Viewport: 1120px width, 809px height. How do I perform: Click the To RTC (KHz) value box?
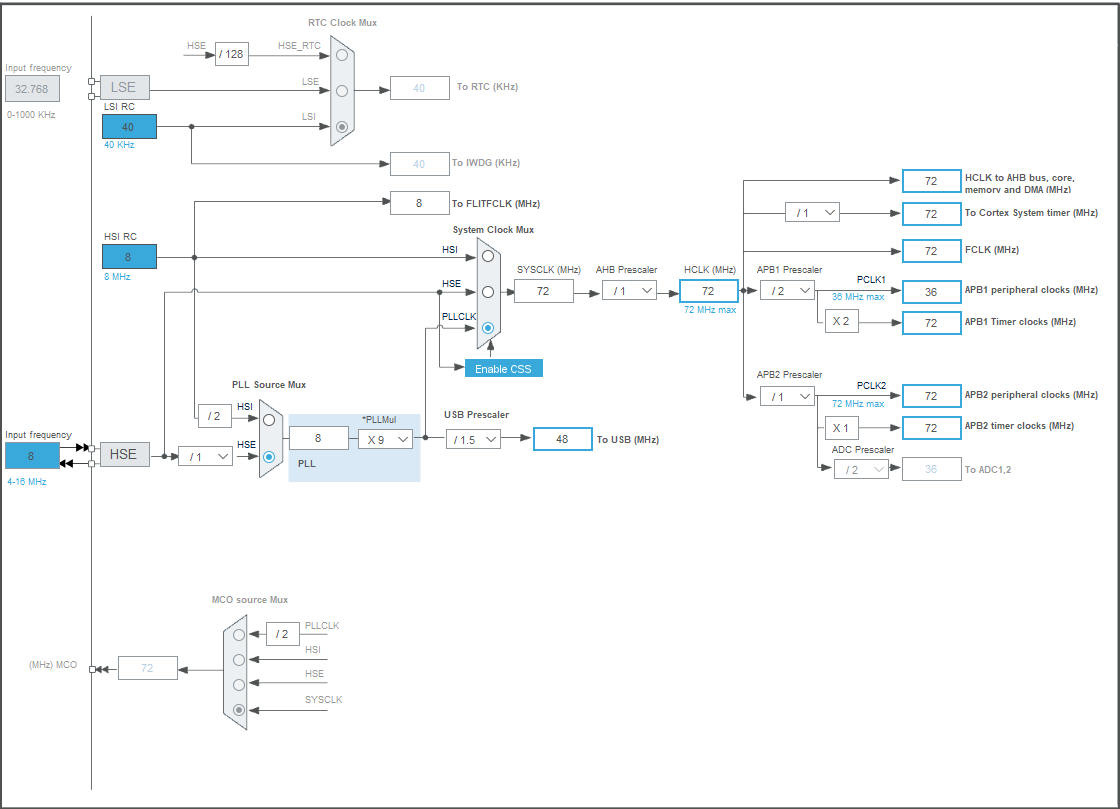pyautogui.click(x=420, y=88)
